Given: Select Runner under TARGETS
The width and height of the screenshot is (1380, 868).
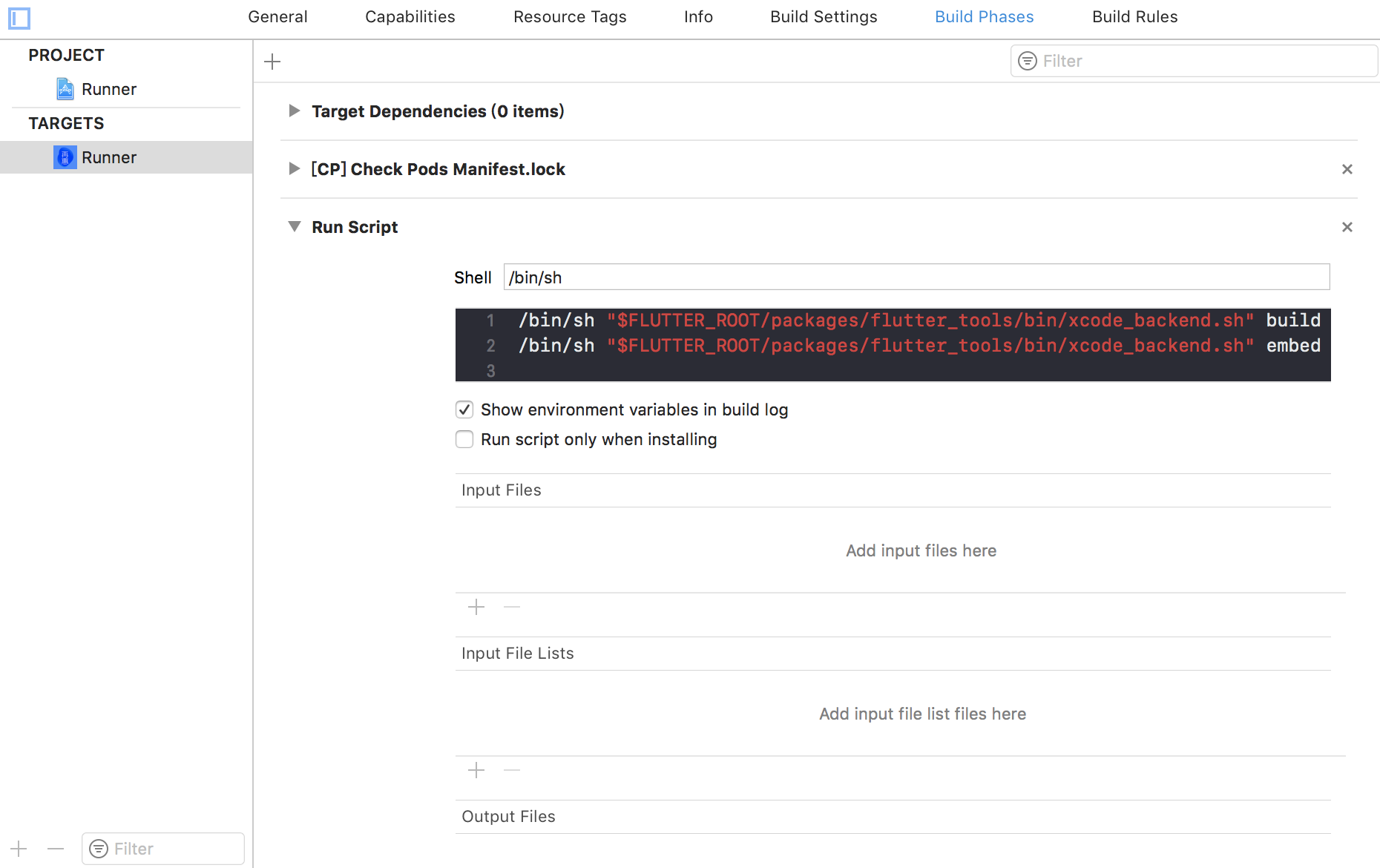Looking at the screenshot, I should coord(126,157).
